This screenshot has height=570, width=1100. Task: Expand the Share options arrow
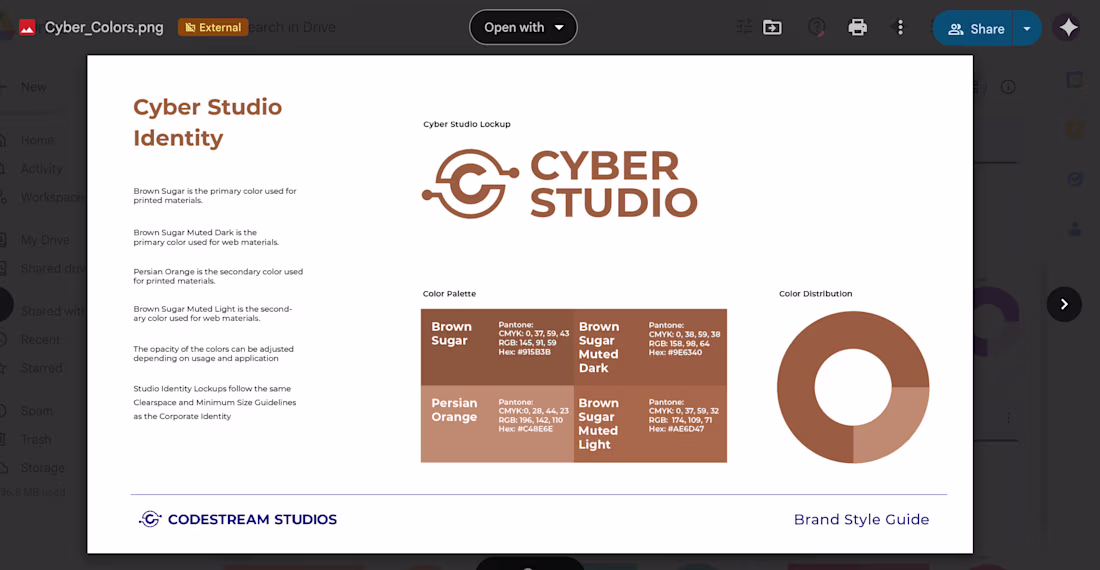click(x=1027, y=29)
